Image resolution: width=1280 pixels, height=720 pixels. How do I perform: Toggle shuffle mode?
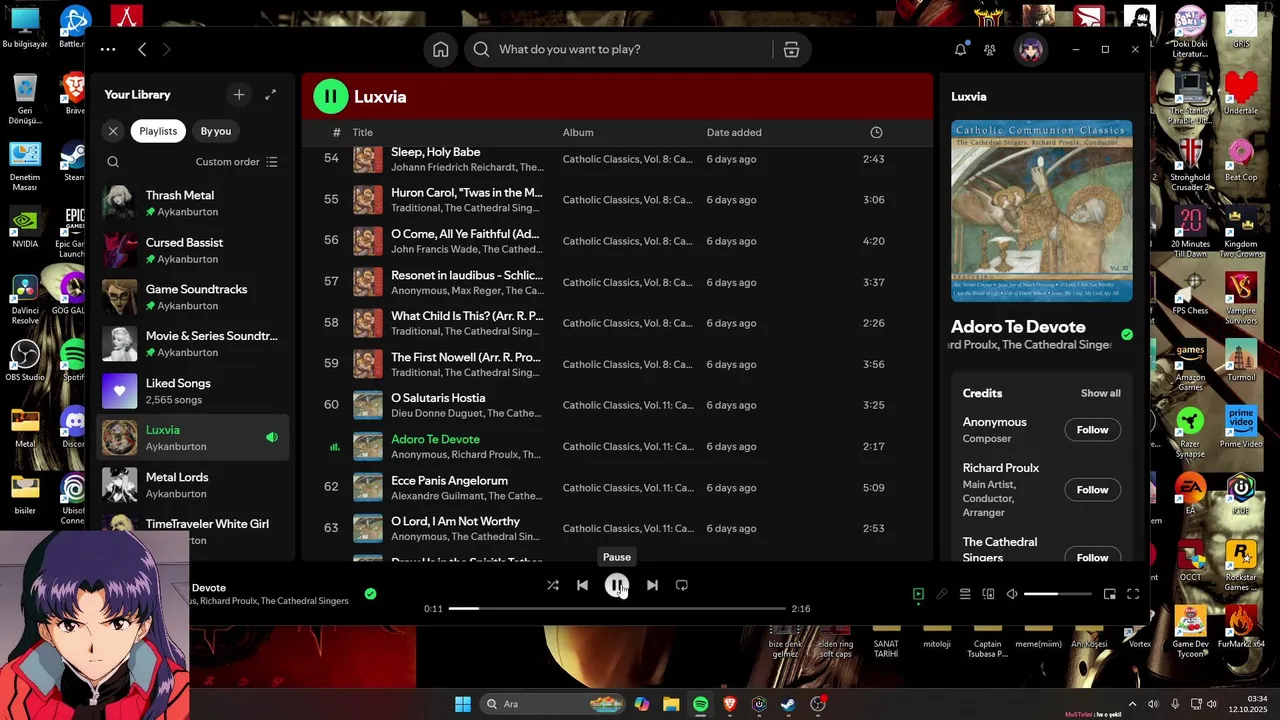[553, 585]
